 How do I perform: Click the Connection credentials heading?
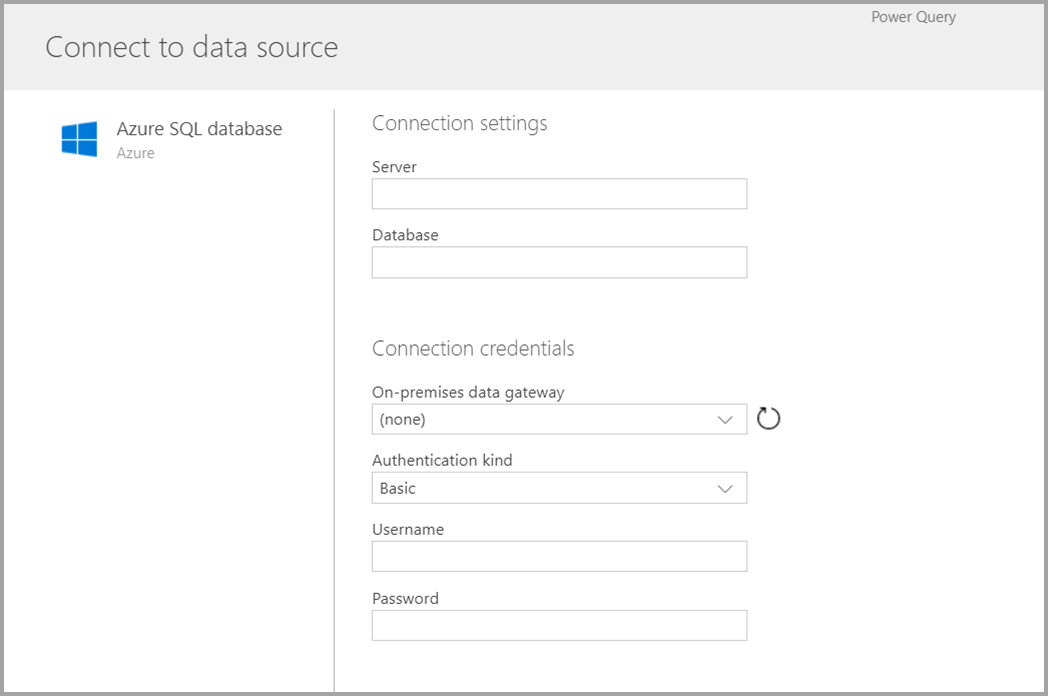[x=473, y=349]
